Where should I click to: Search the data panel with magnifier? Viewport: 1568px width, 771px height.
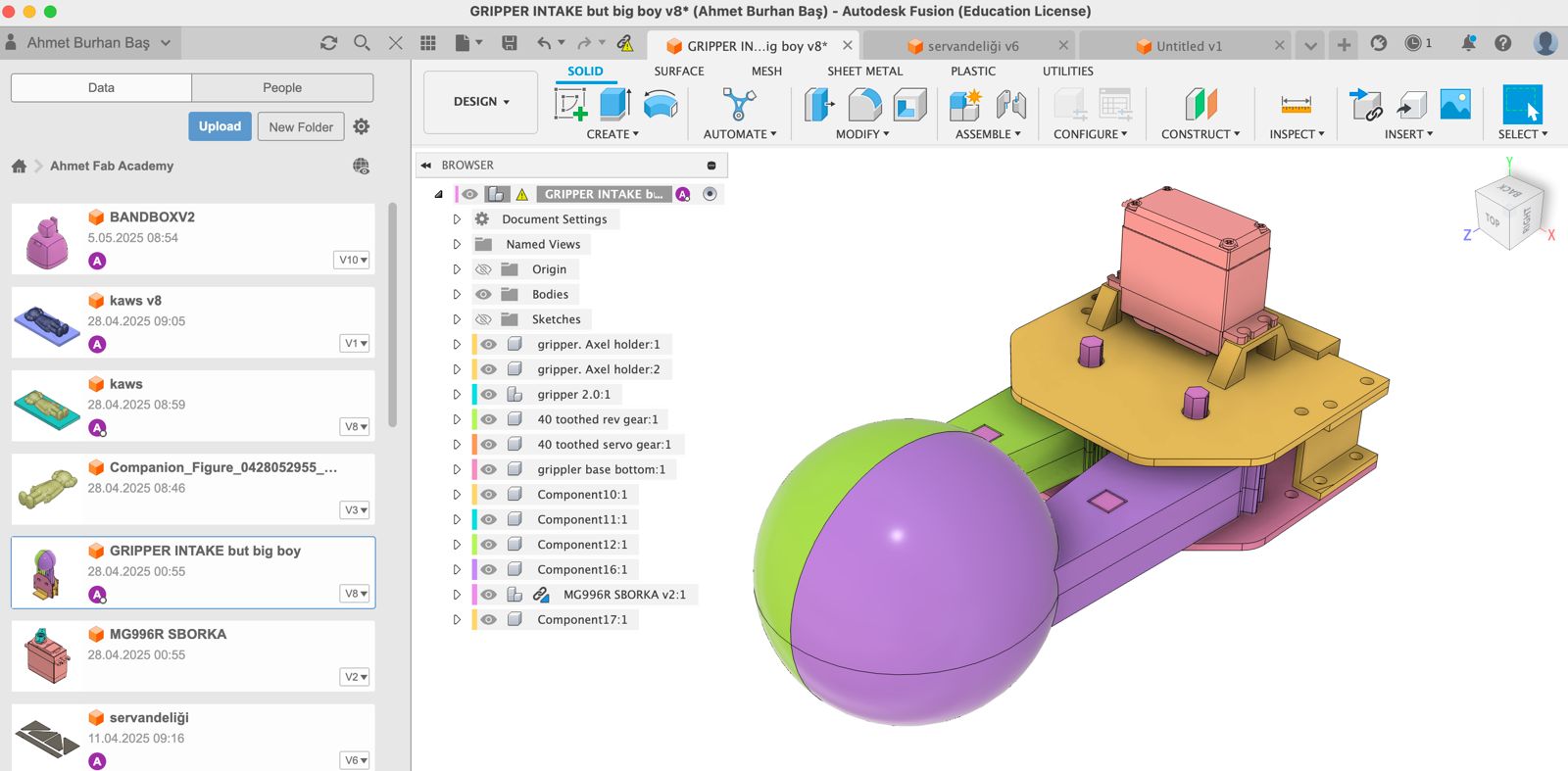coord(362,43)
